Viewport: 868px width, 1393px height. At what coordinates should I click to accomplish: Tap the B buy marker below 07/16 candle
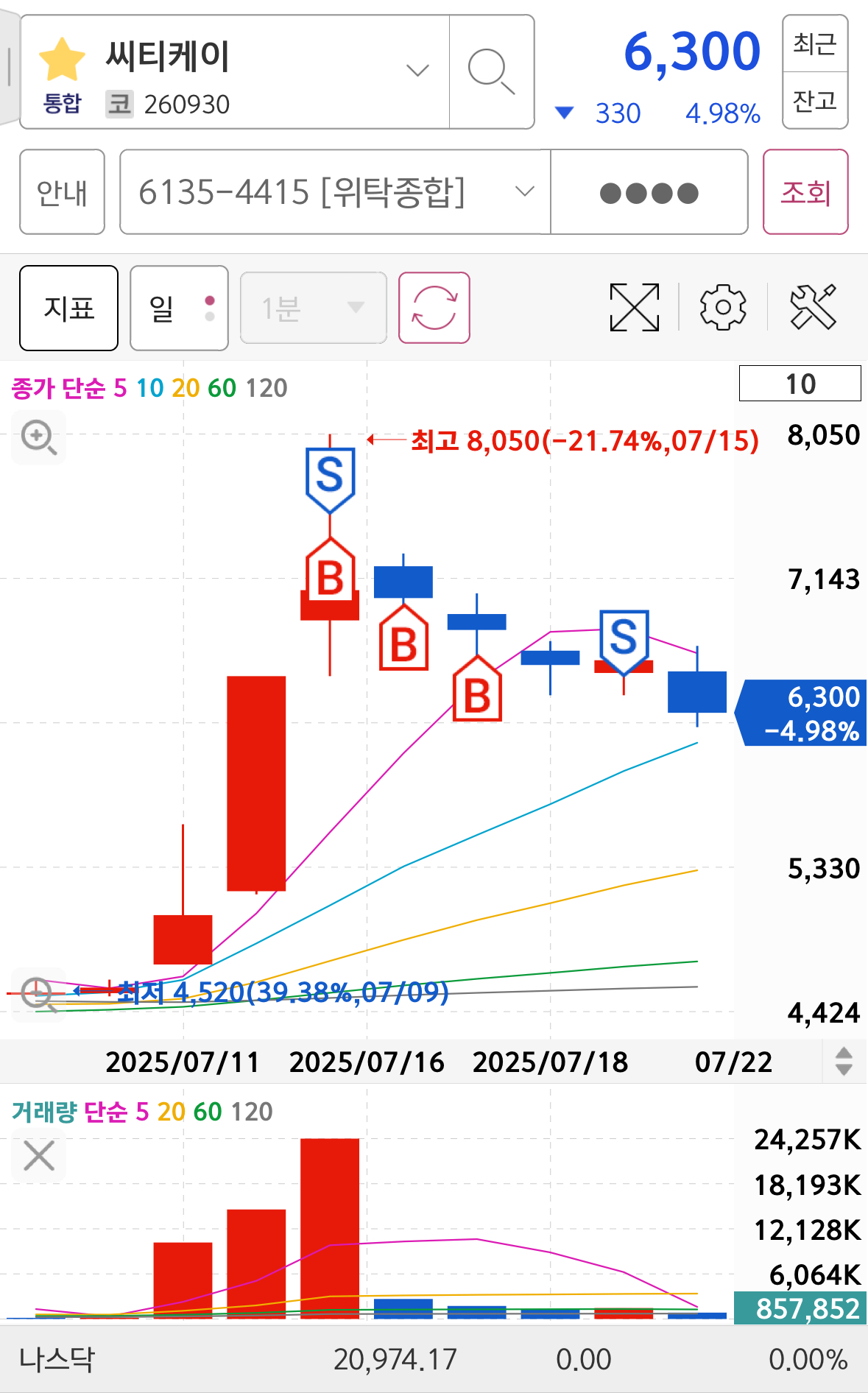(x=403, y=638)
